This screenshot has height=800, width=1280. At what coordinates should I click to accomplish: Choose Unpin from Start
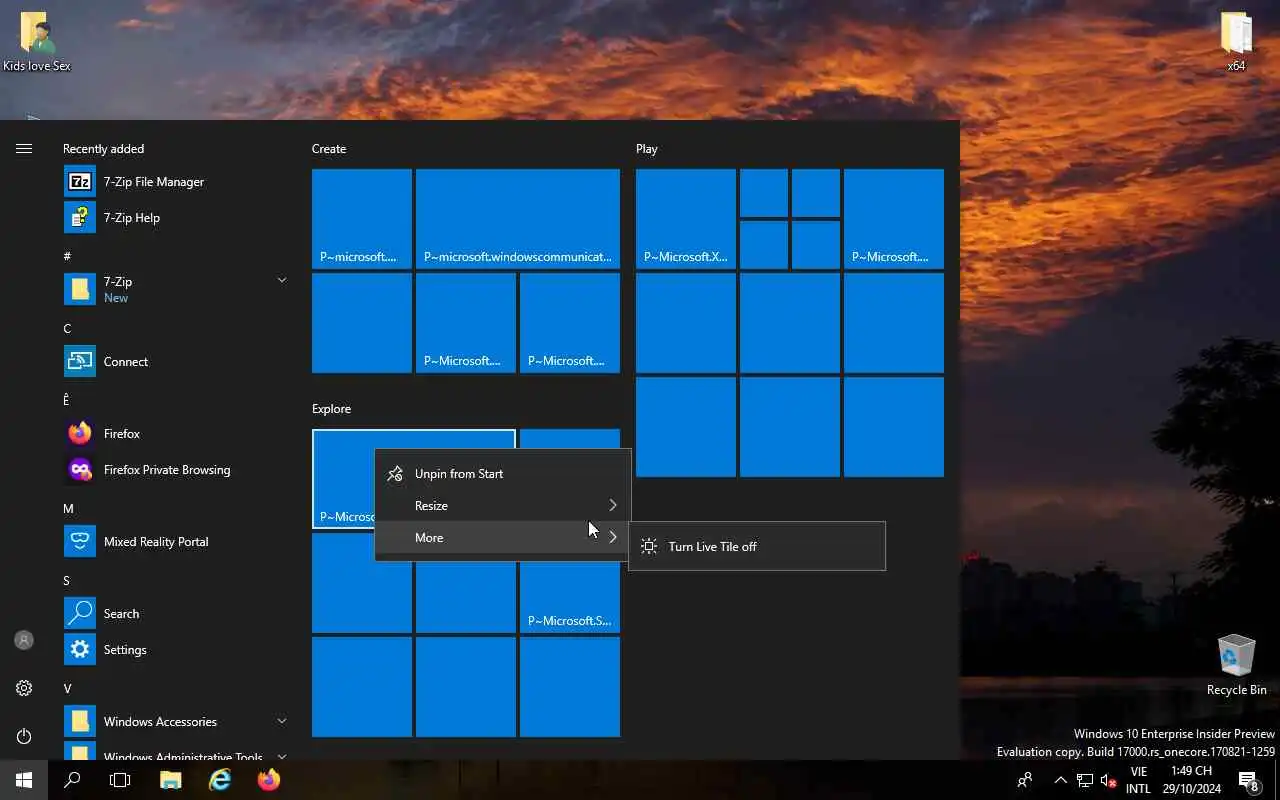(503, 473)
